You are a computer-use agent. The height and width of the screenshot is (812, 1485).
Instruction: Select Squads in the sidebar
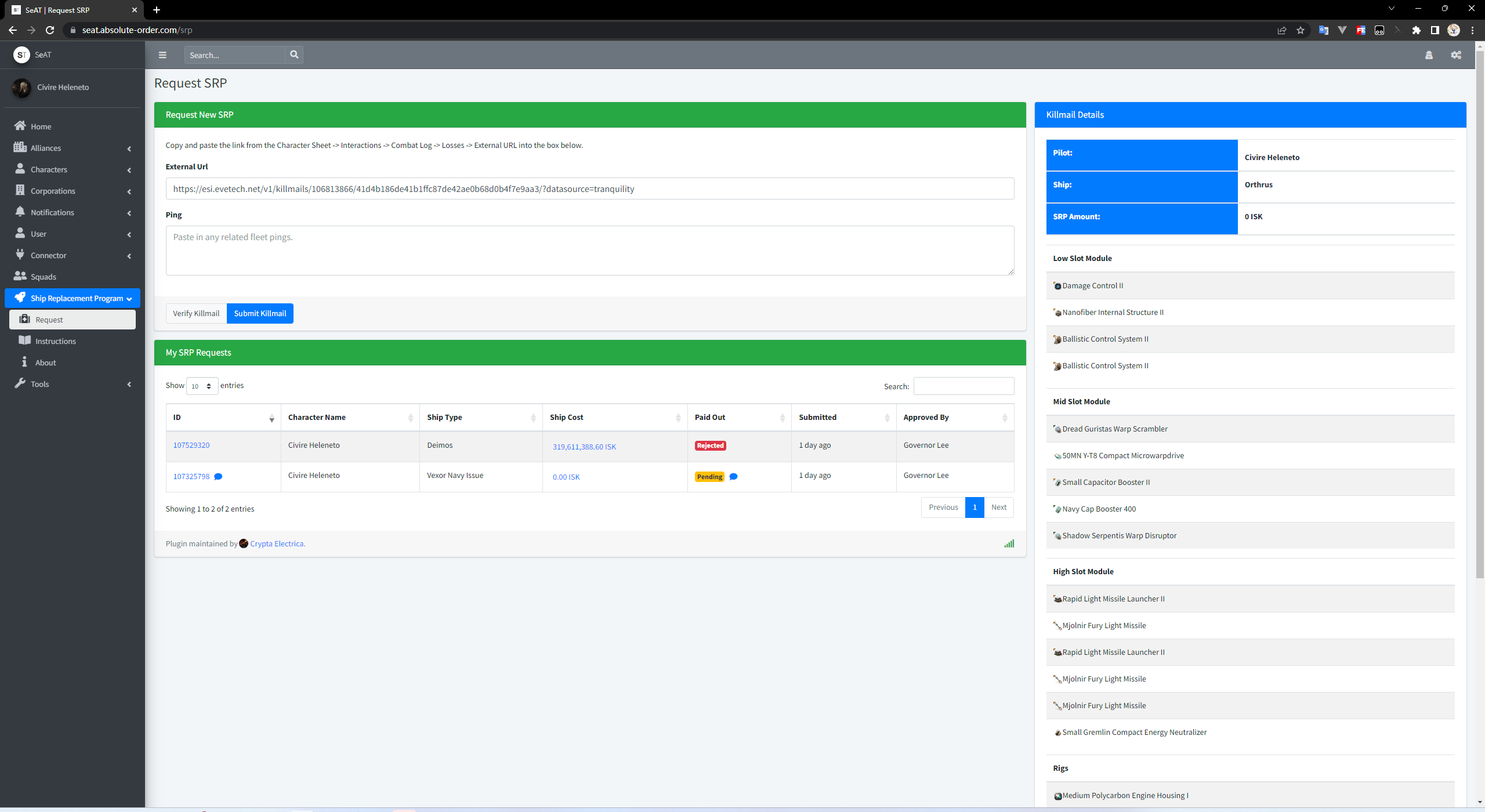click(x=44, y=277)
